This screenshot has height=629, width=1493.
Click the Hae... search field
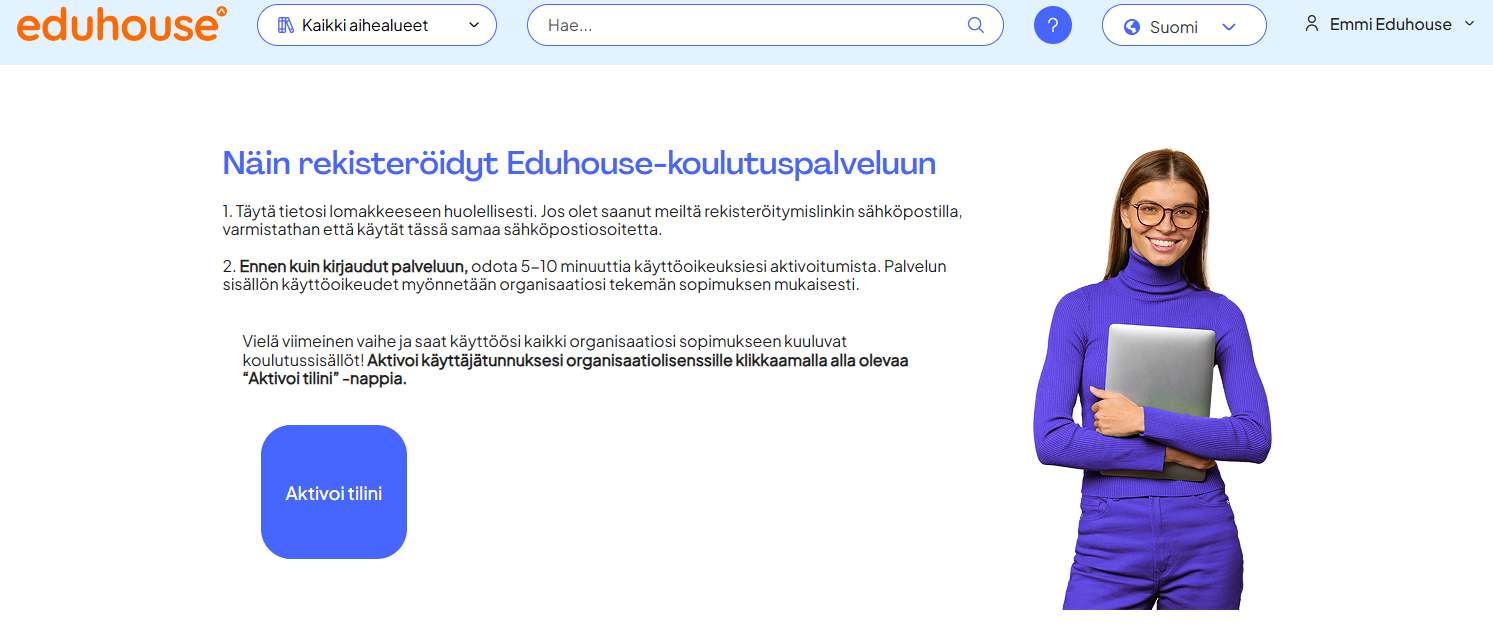[765, 25]
